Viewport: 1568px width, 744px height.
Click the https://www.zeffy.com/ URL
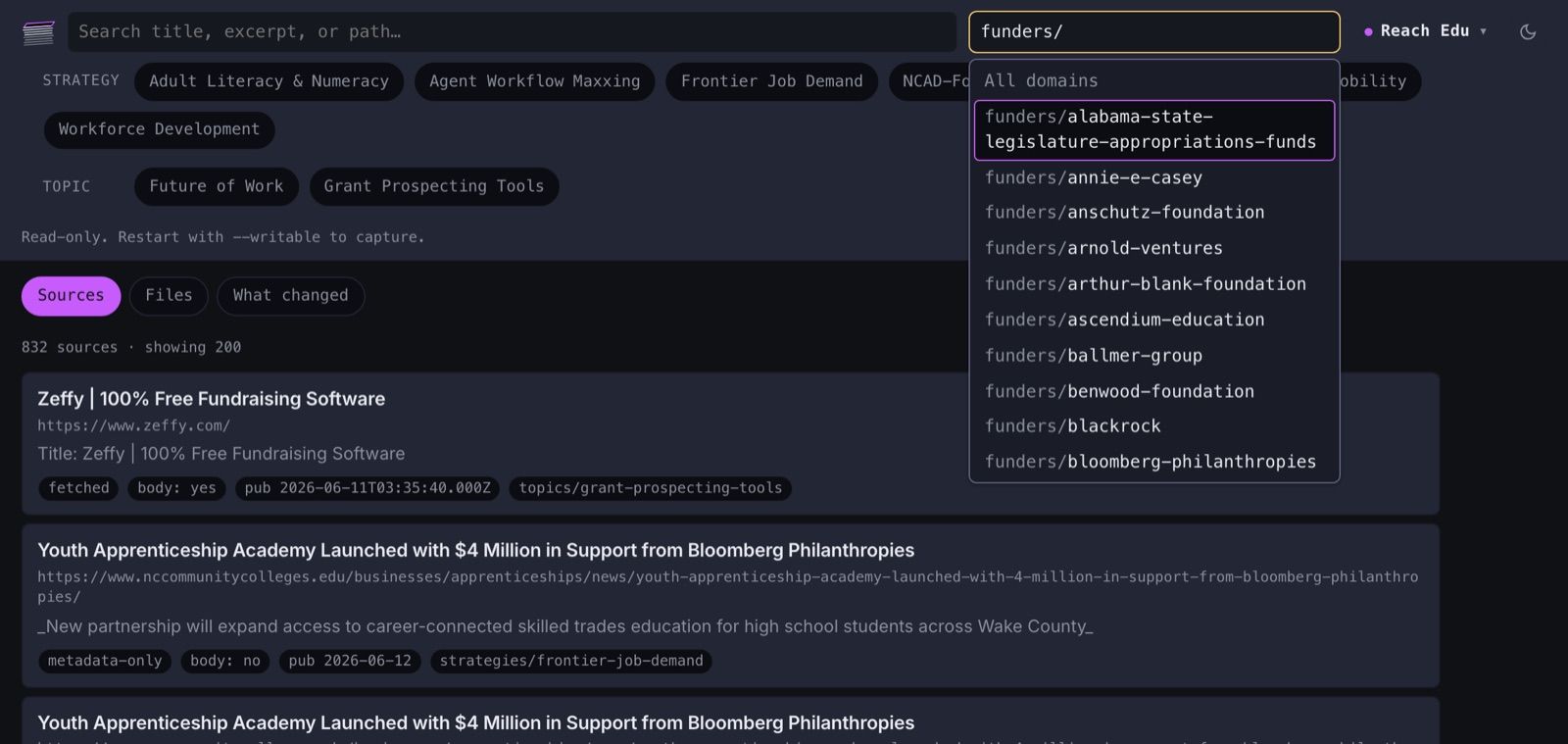pyautogui.click(x=134, y=425)
